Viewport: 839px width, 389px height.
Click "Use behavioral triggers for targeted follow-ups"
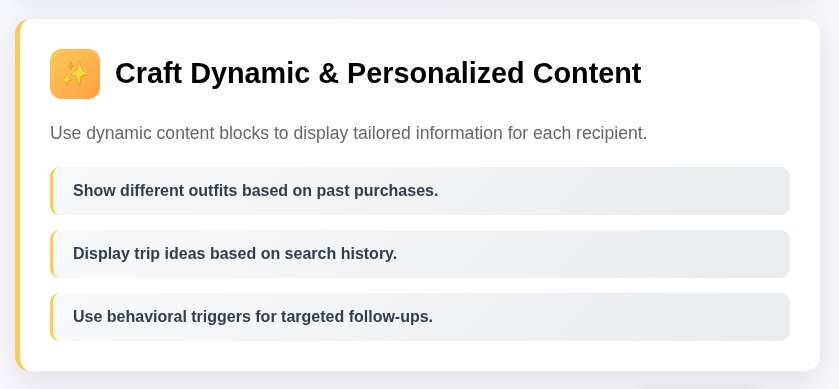[253, 317]
